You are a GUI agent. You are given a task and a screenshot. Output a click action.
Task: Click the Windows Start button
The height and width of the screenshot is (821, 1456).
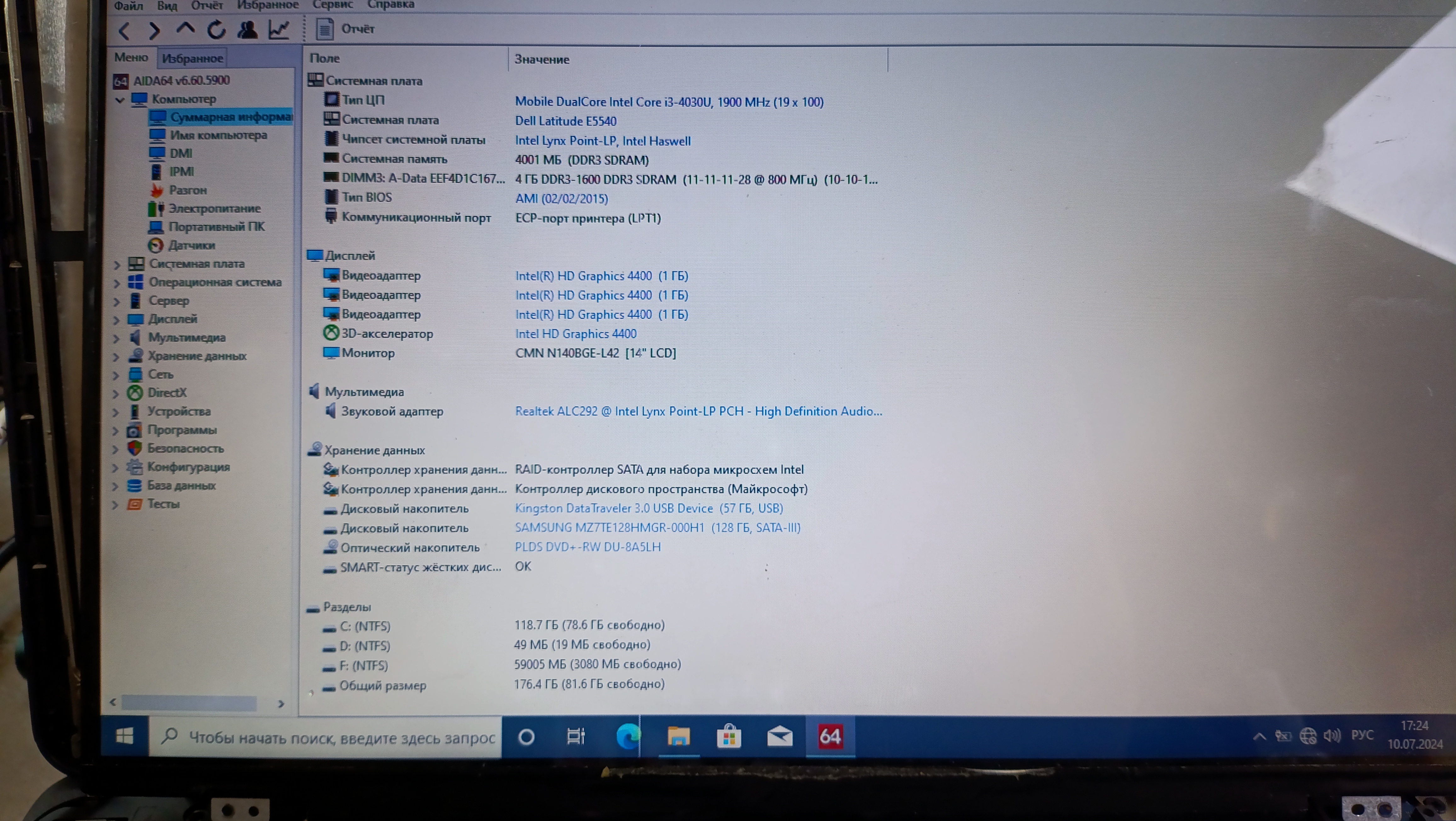[x=124, y=736]
